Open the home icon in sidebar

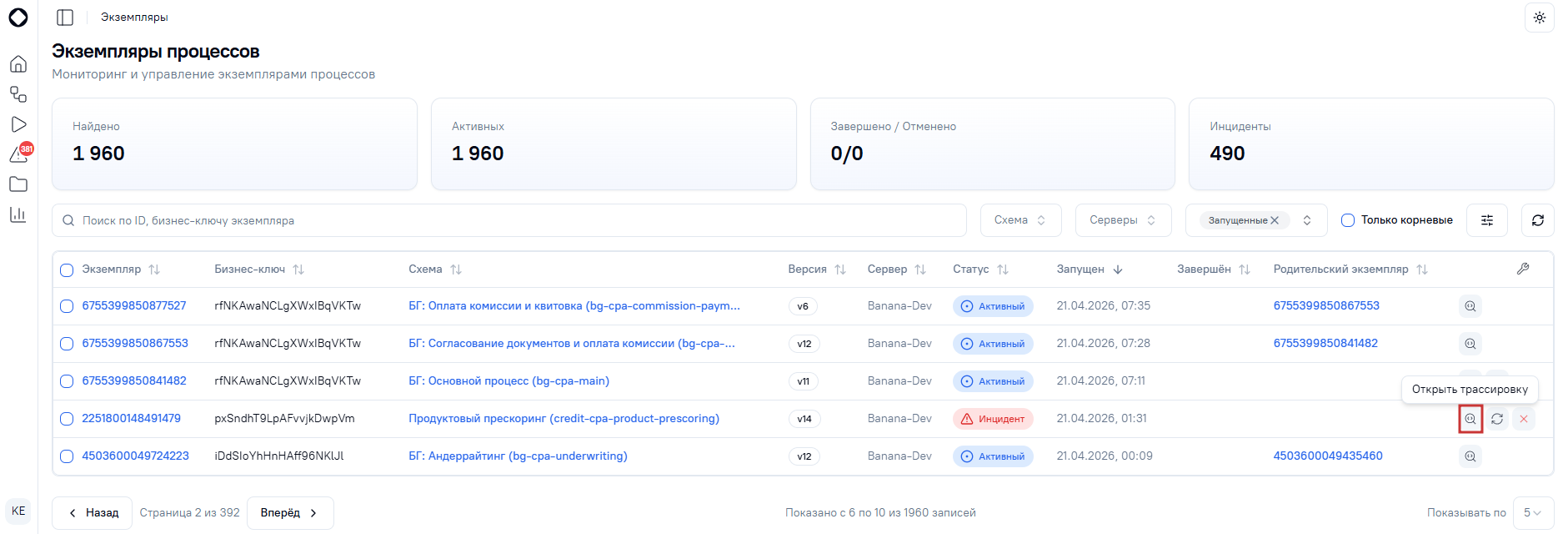18,64
